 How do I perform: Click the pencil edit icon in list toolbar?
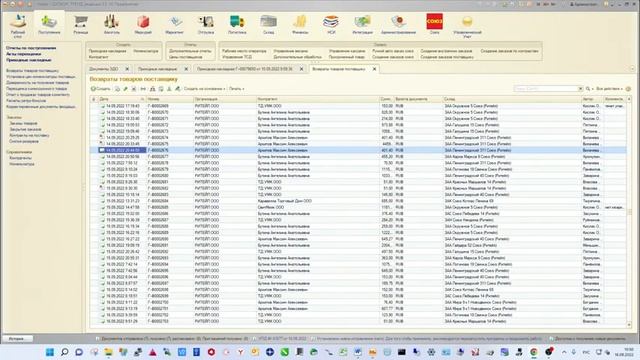click(125, 89)
